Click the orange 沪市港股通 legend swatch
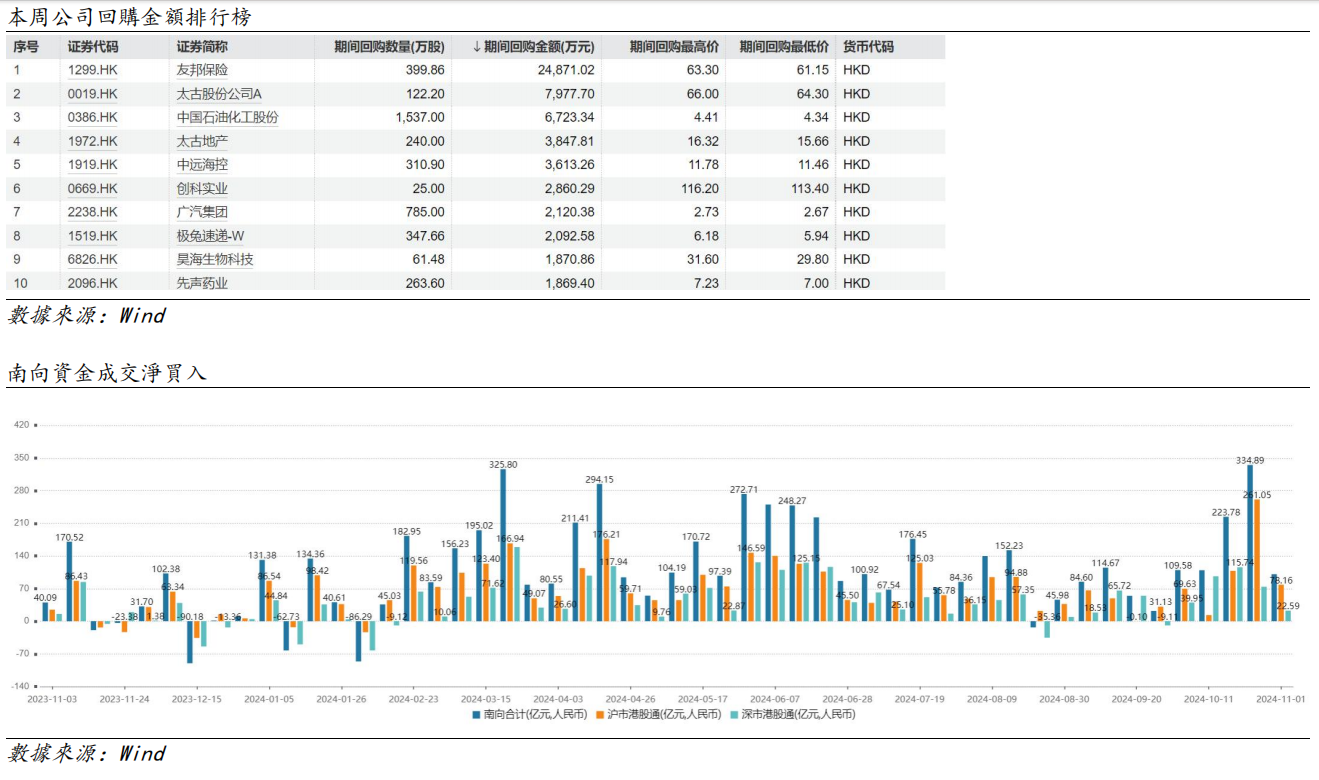The height and width of the screenshot is (780, 1319). pos(600,715)
